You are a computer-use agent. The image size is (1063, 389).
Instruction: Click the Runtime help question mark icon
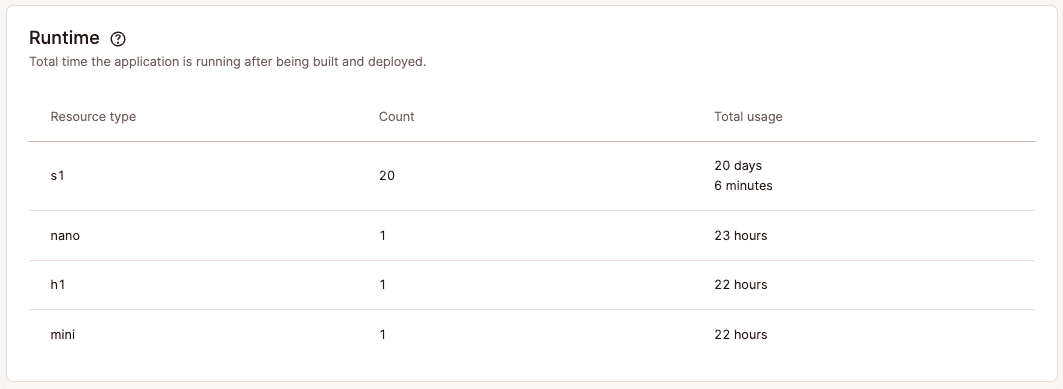coord(118,39)
